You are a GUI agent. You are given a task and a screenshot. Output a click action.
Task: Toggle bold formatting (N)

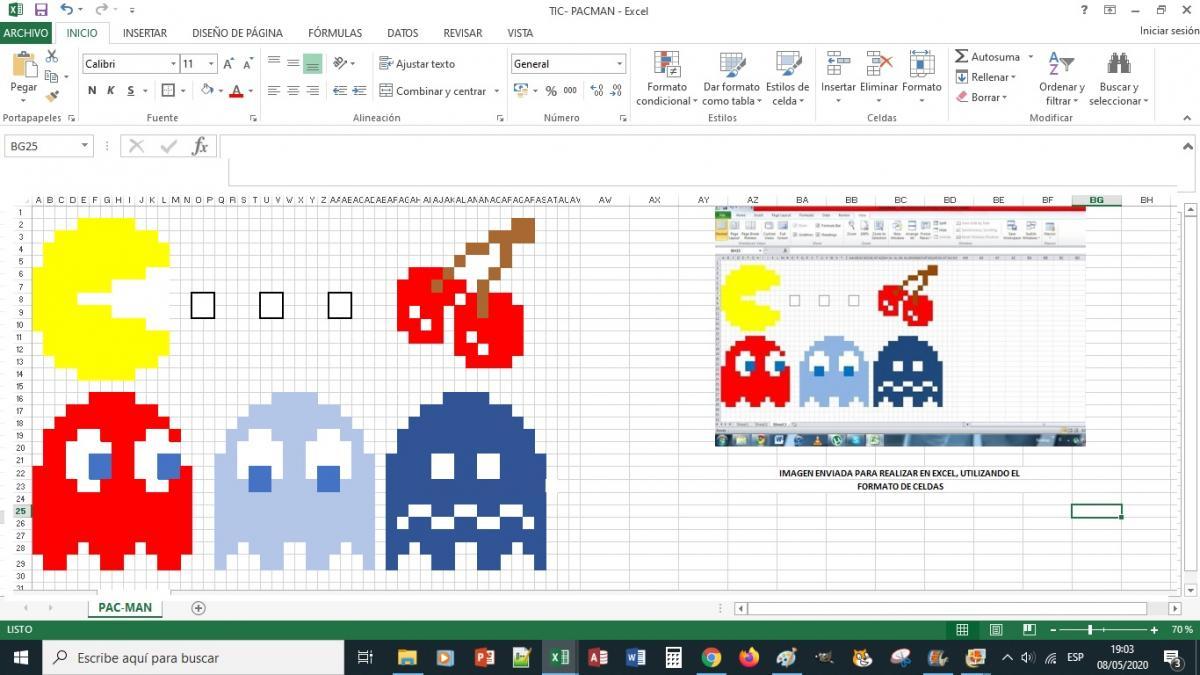click(92, 91)
